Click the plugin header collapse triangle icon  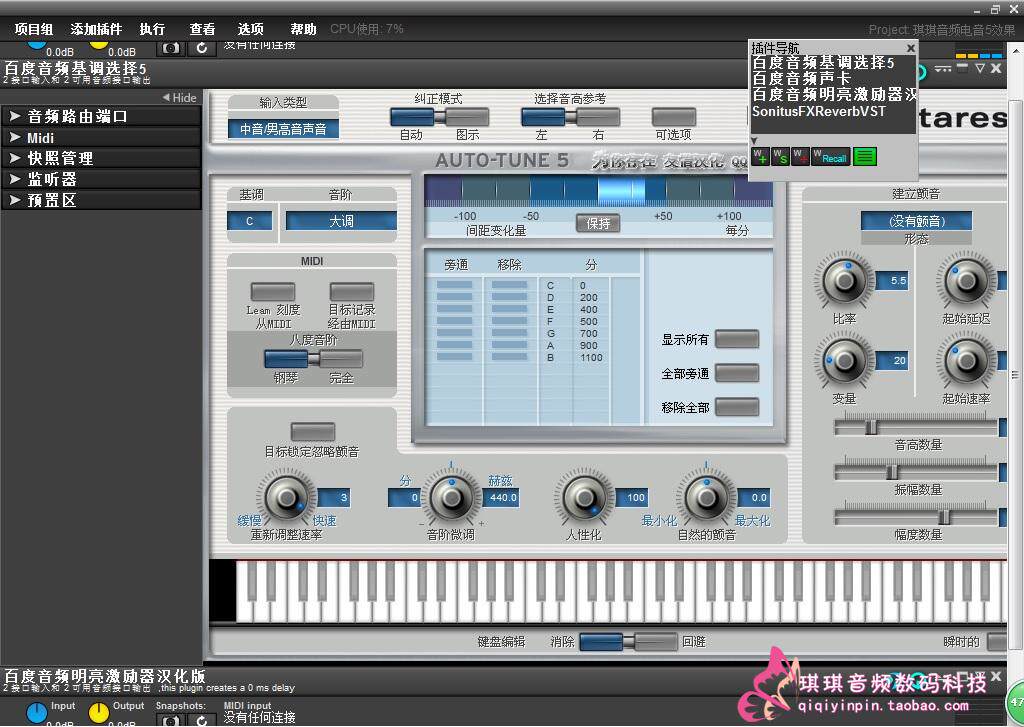pyautogui.click(x=980, y=68)
